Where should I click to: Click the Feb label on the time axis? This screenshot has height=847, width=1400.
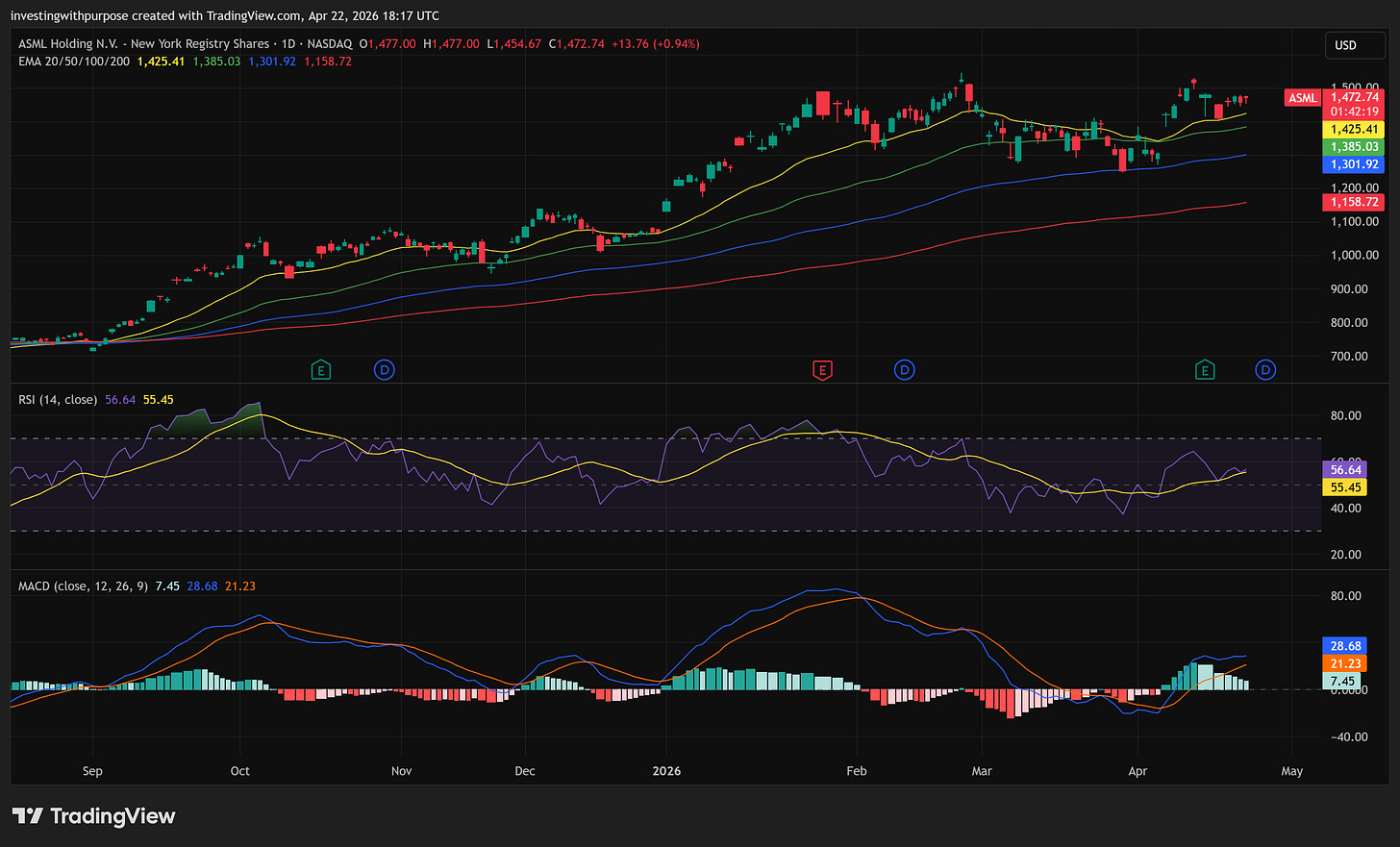(857, 771)
